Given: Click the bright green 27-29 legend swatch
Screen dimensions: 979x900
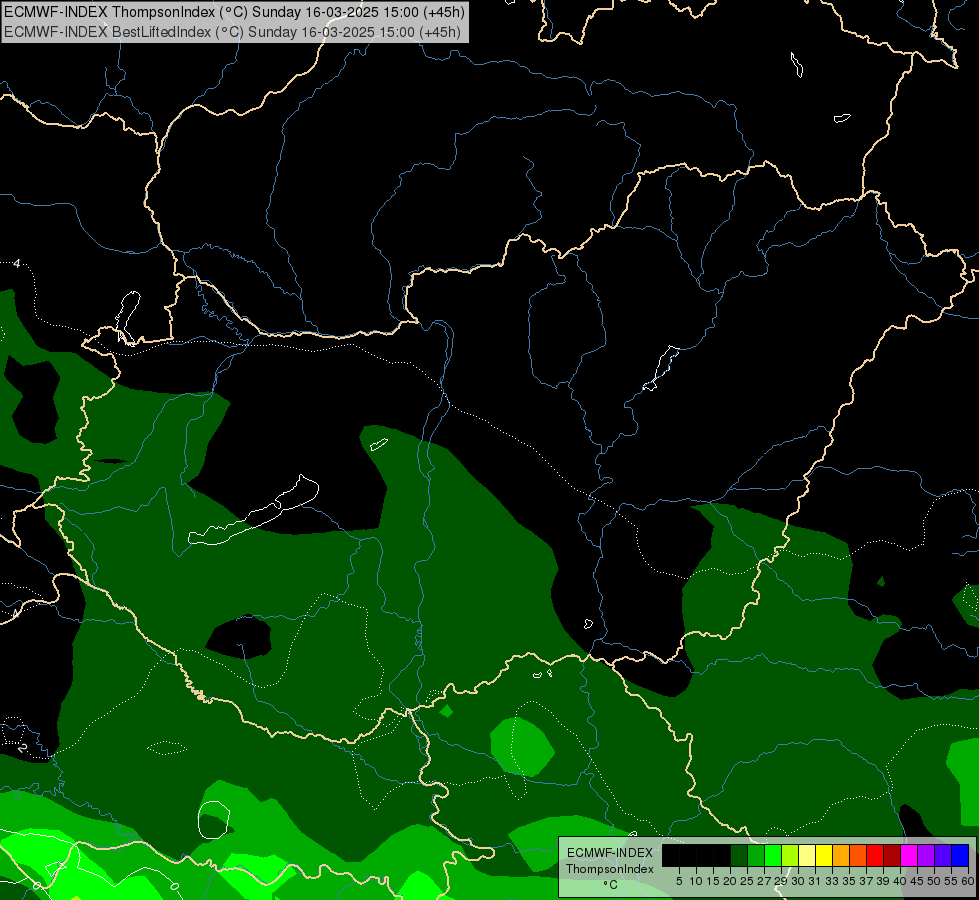Looking at the screenshot, I should coord(773,856).
